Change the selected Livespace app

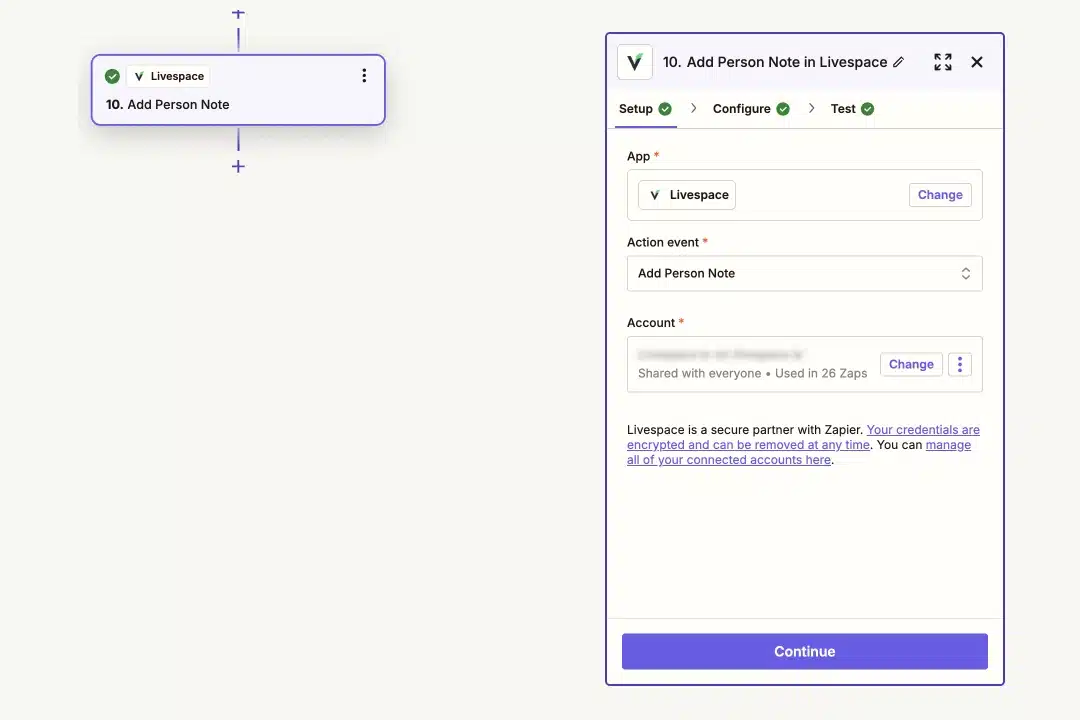(940, 195)
